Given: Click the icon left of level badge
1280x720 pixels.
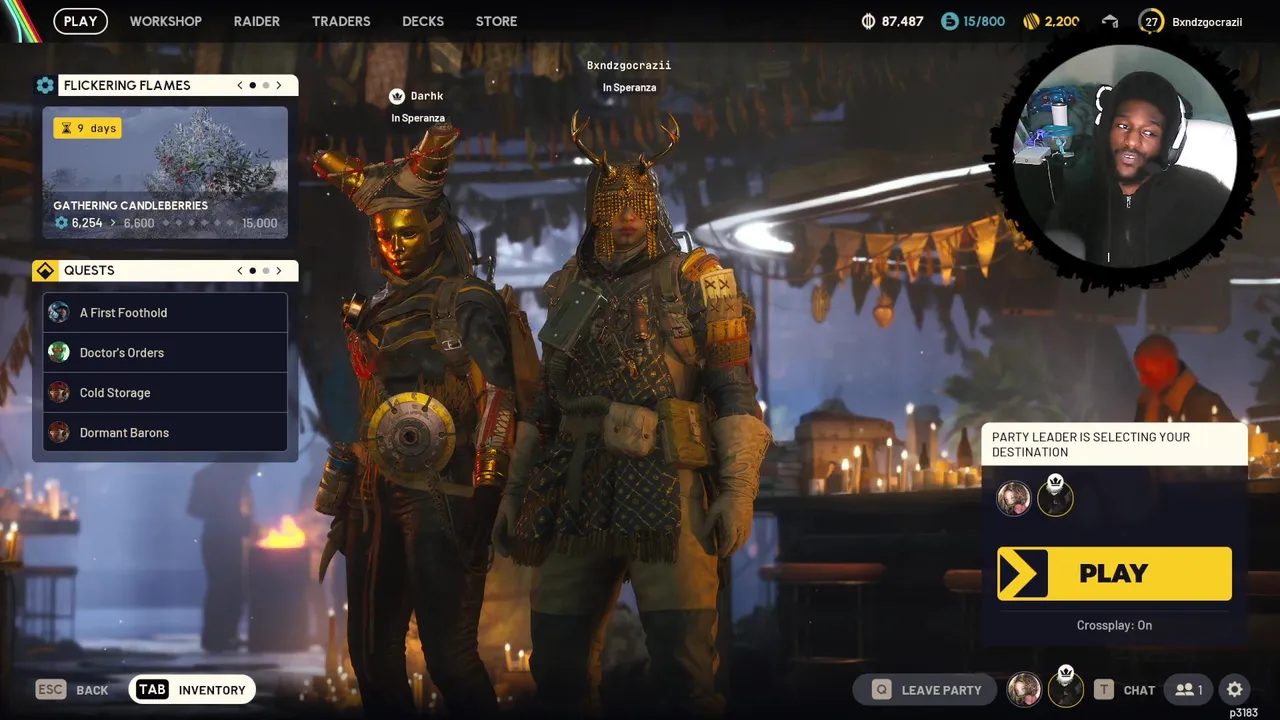Looking at the screenshot, I should (x=1110, y=21).
